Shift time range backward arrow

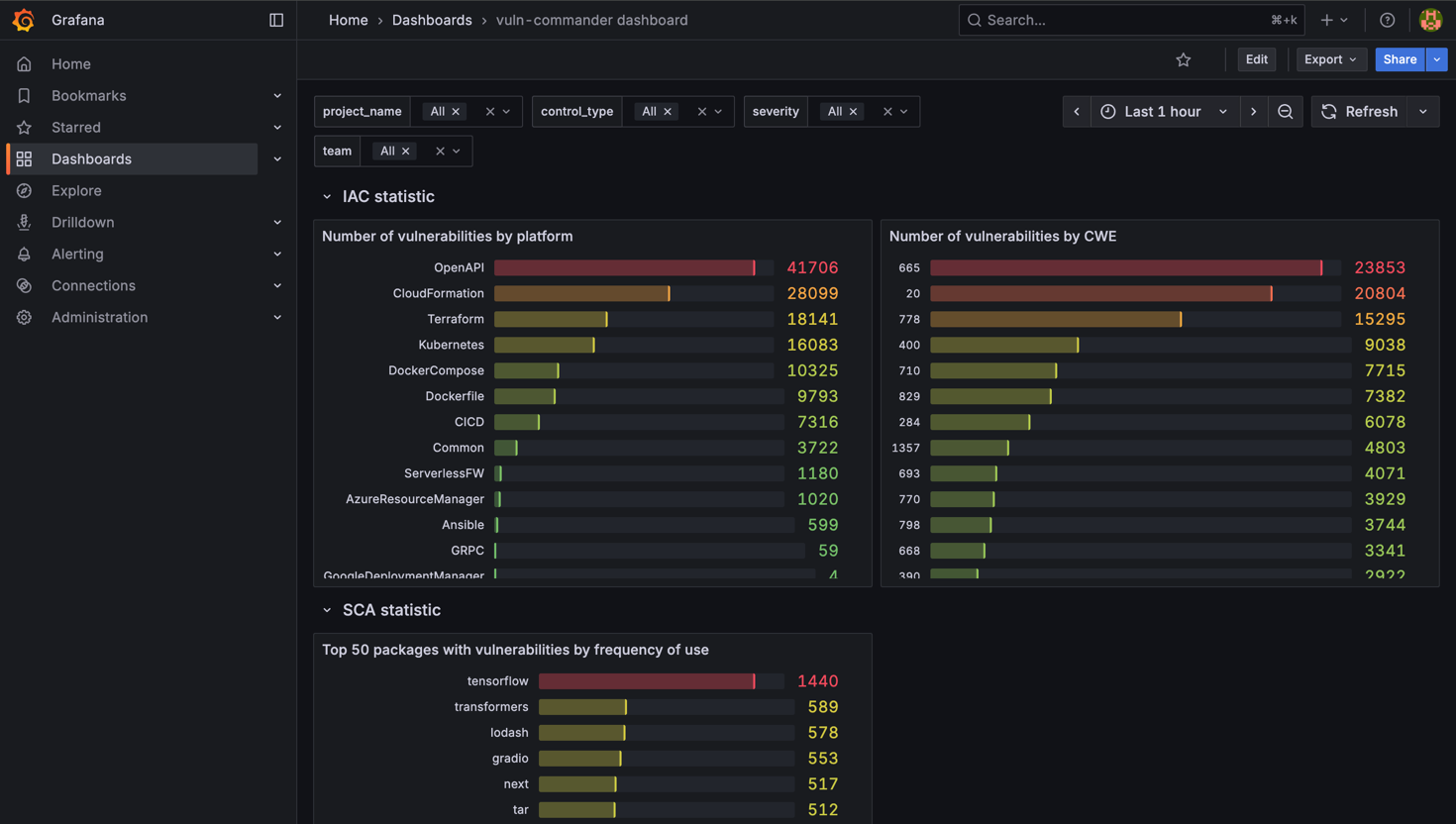coord(1077,112)
